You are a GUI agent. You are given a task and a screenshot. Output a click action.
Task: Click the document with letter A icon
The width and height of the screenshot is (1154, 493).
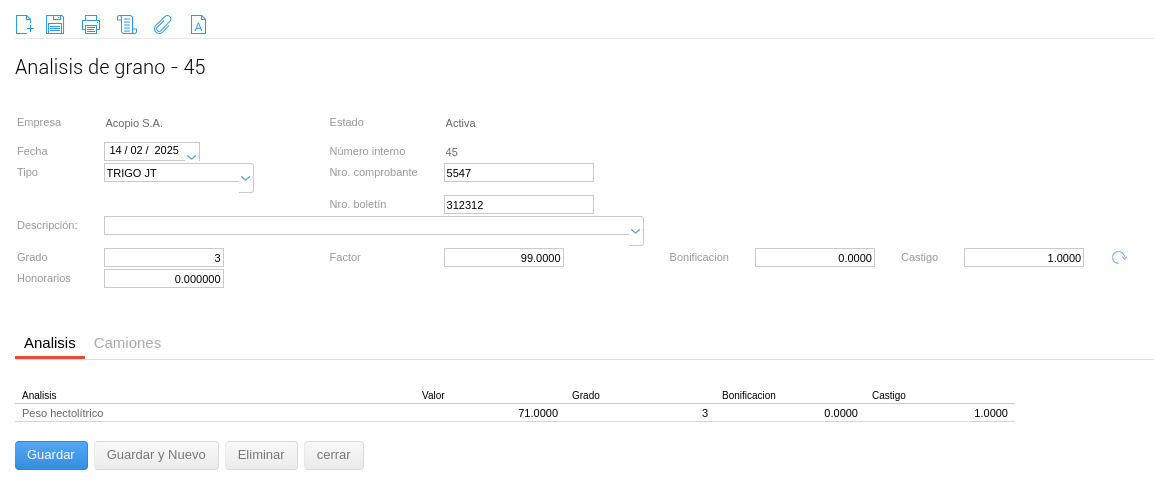point(198,24)
